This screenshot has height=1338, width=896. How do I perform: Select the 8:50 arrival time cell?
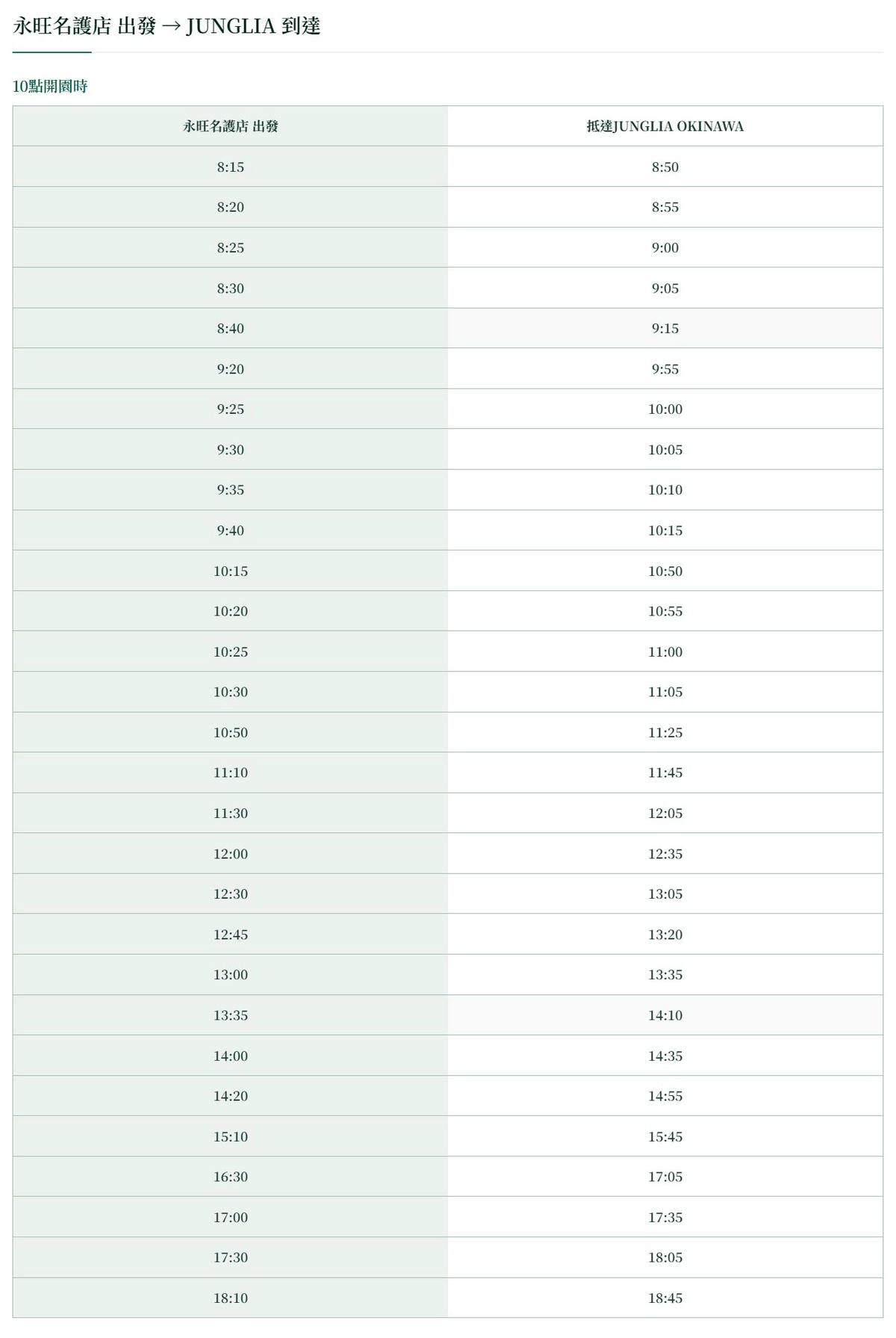pos(665,167)
